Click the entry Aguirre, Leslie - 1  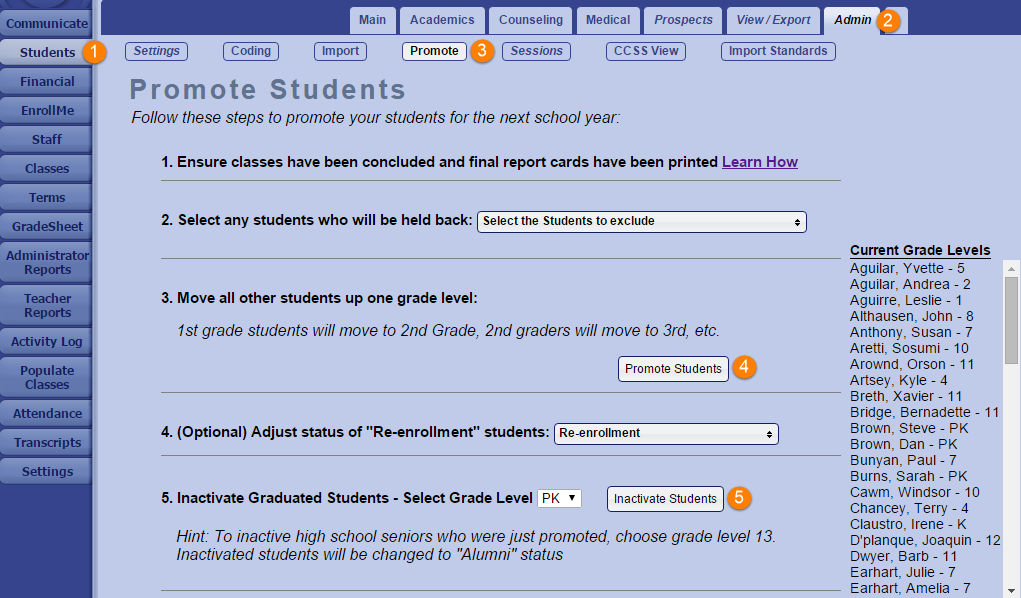[x=906, y=300]
